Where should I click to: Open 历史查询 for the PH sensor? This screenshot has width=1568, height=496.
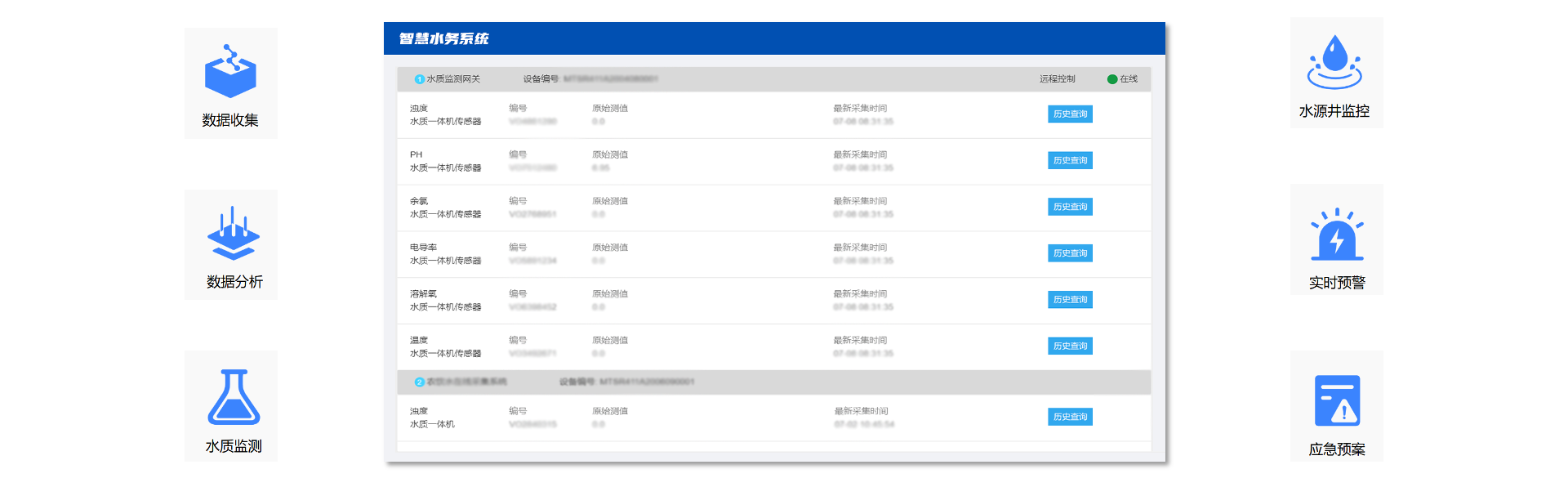(1070, 161)
